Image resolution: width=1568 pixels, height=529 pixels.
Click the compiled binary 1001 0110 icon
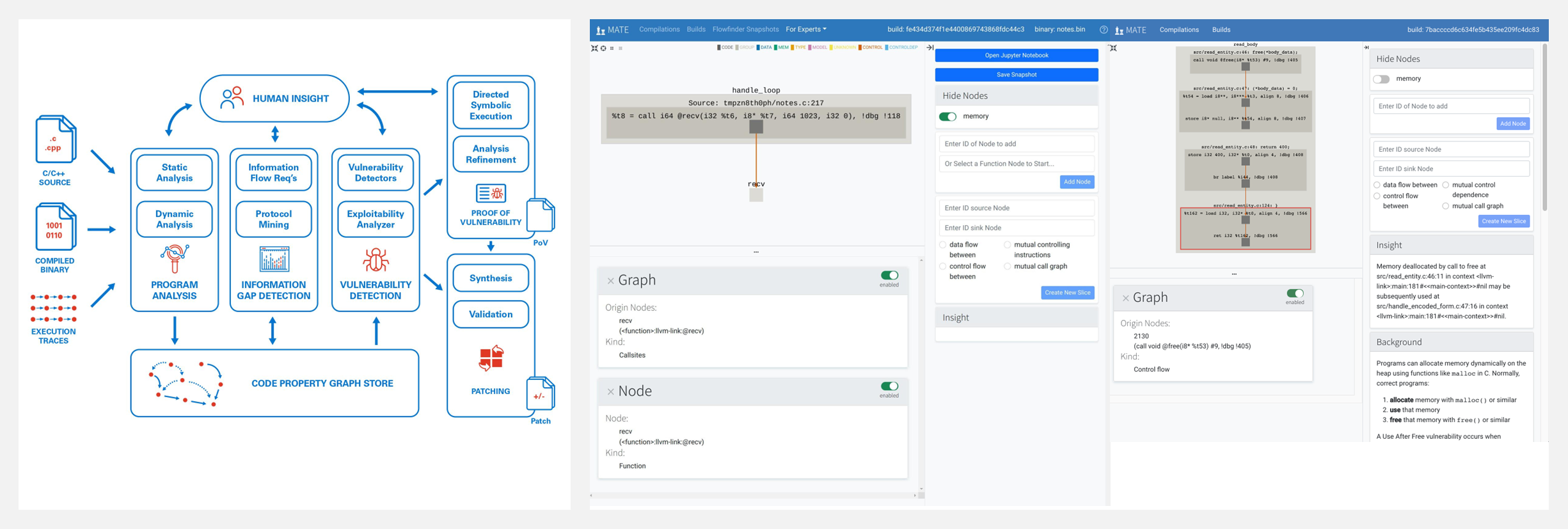click(x=55, y=227)
